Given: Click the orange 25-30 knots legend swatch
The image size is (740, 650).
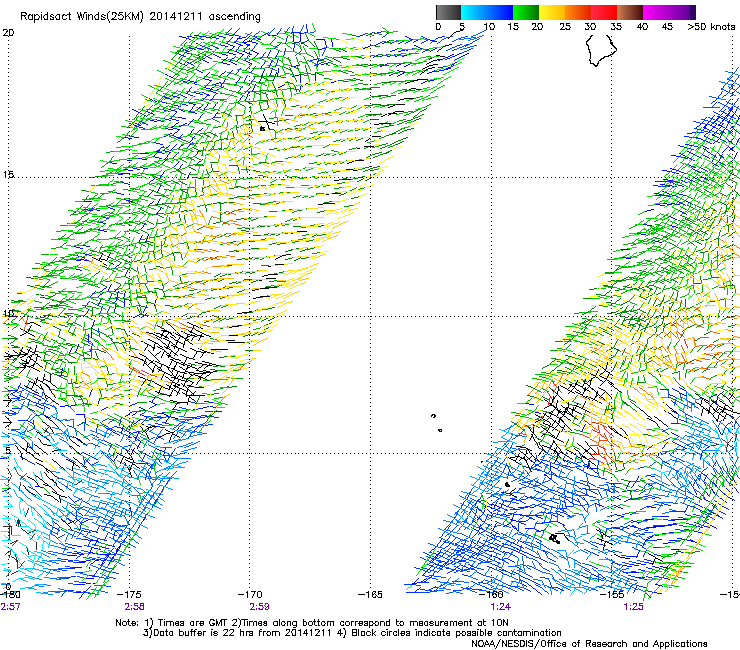Looking at the screenshot, I should point(578,12).
